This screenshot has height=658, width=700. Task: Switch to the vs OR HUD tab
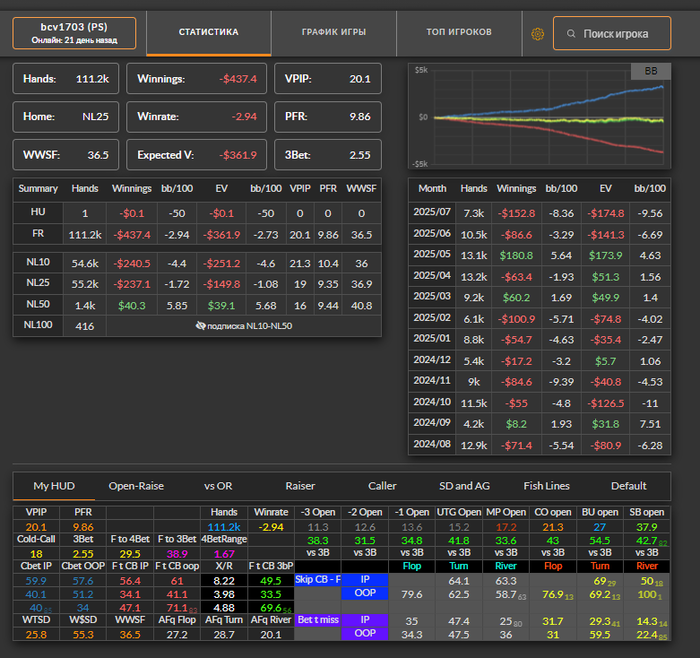click(x=217, y=486)
